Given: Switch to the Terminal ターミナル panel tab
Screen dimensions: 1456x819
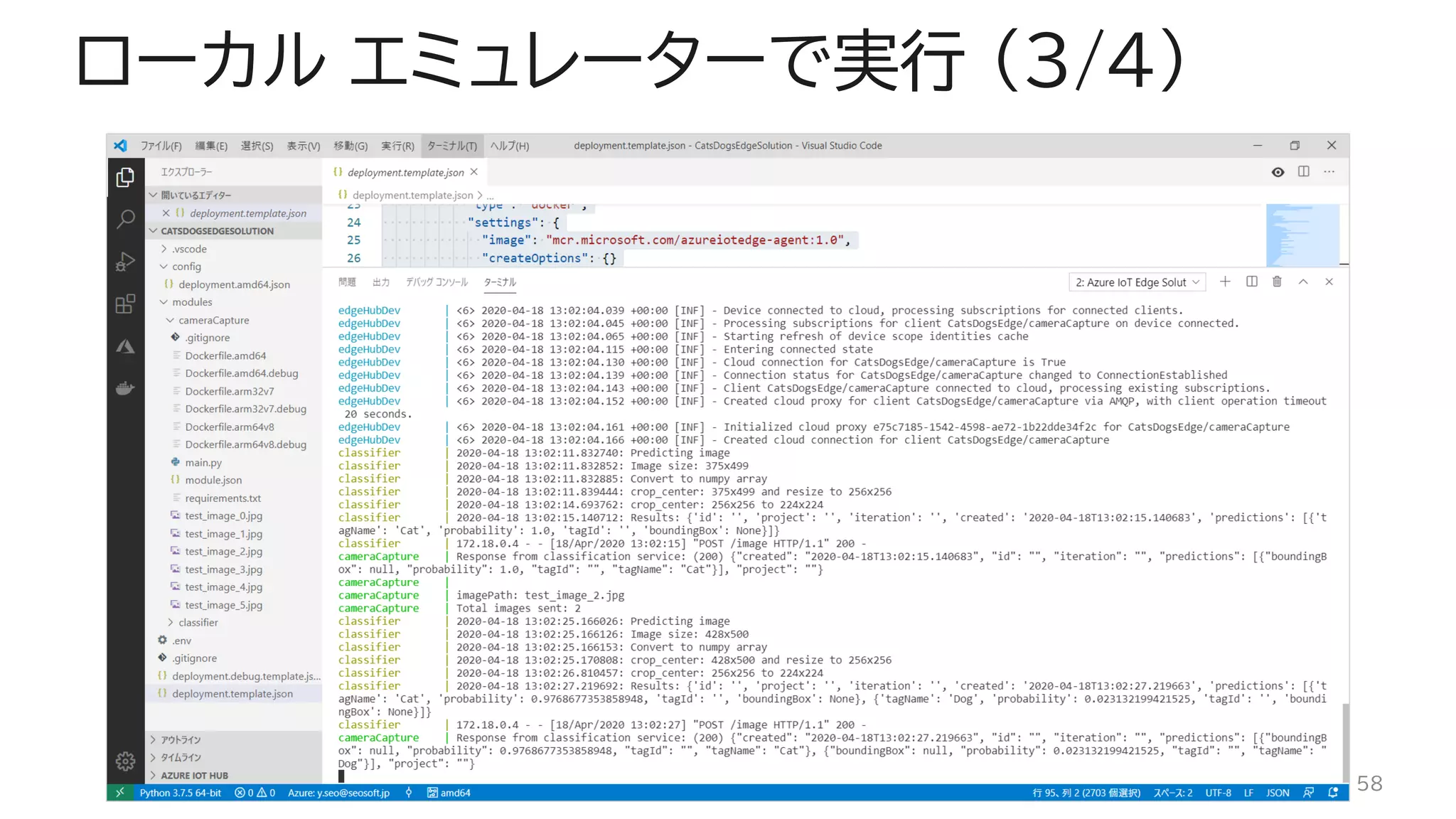Looking at the screenshot, I should tap(500, 282).
